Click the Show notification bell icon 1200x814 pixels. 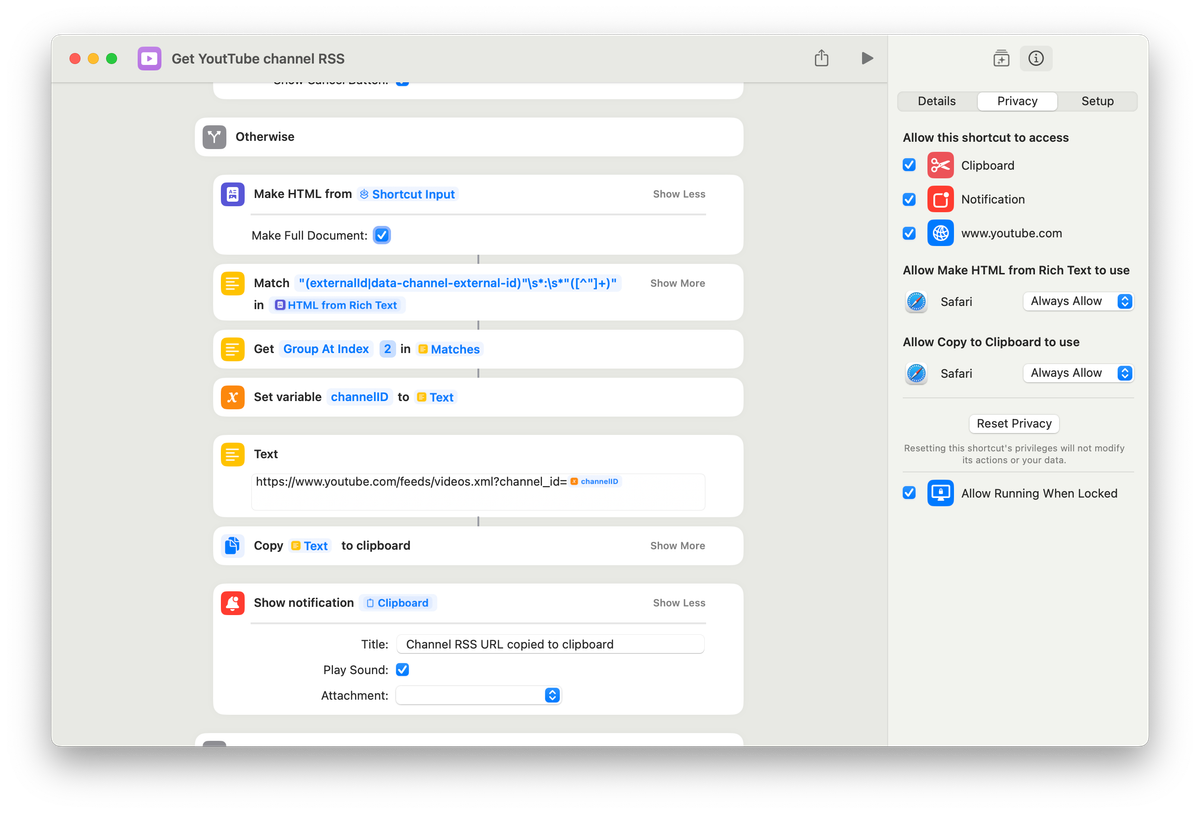(232, 602)
